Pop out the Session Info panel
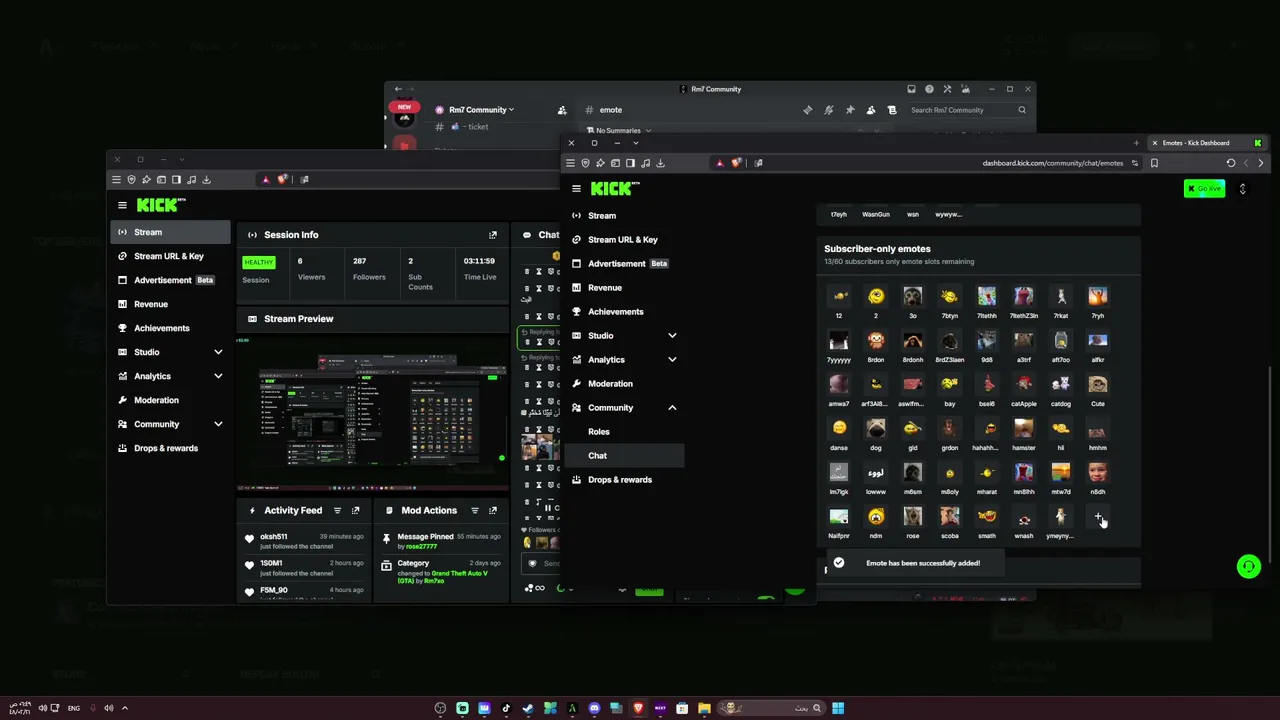 point(492,235)
